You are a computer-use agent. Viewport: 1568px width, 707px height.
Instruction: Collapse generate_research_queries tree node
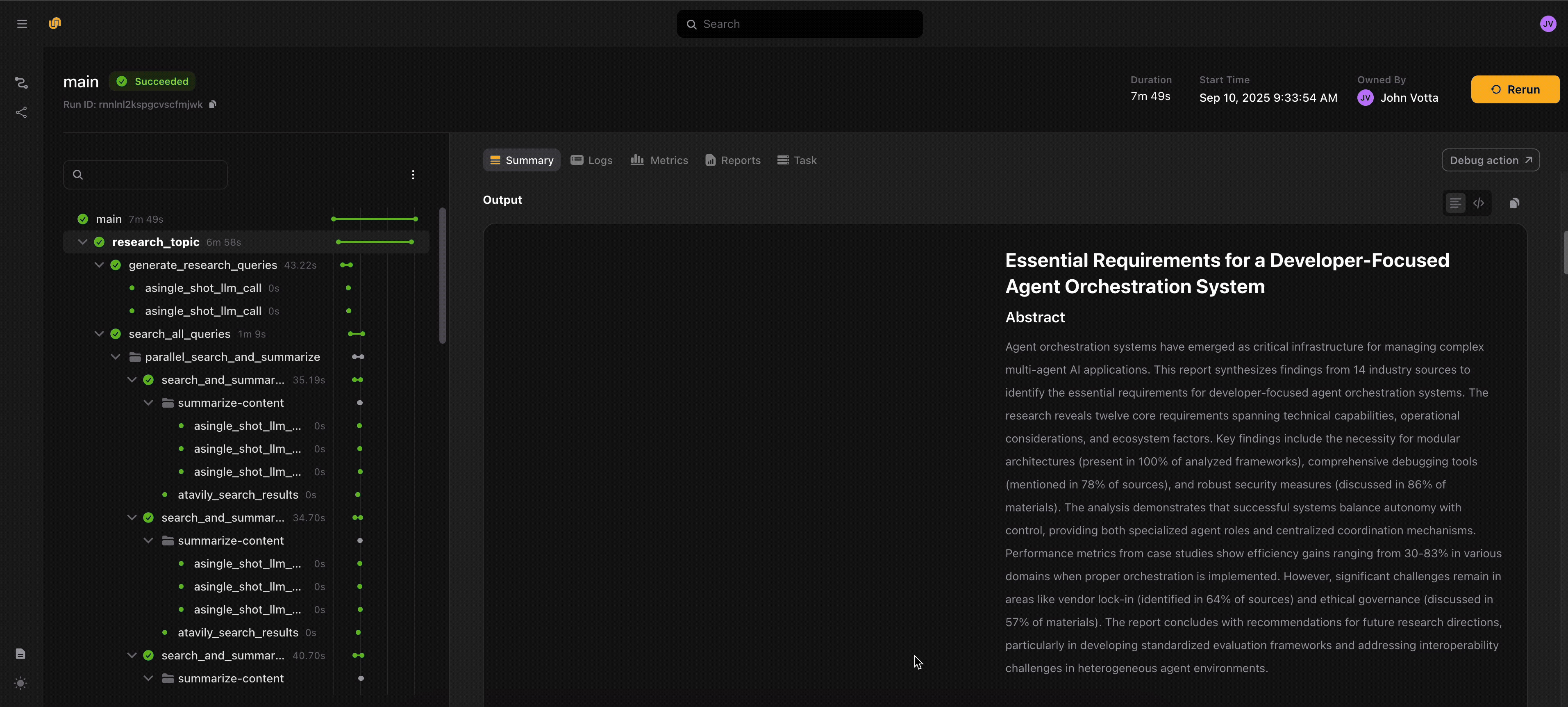(x=99, y=265)
